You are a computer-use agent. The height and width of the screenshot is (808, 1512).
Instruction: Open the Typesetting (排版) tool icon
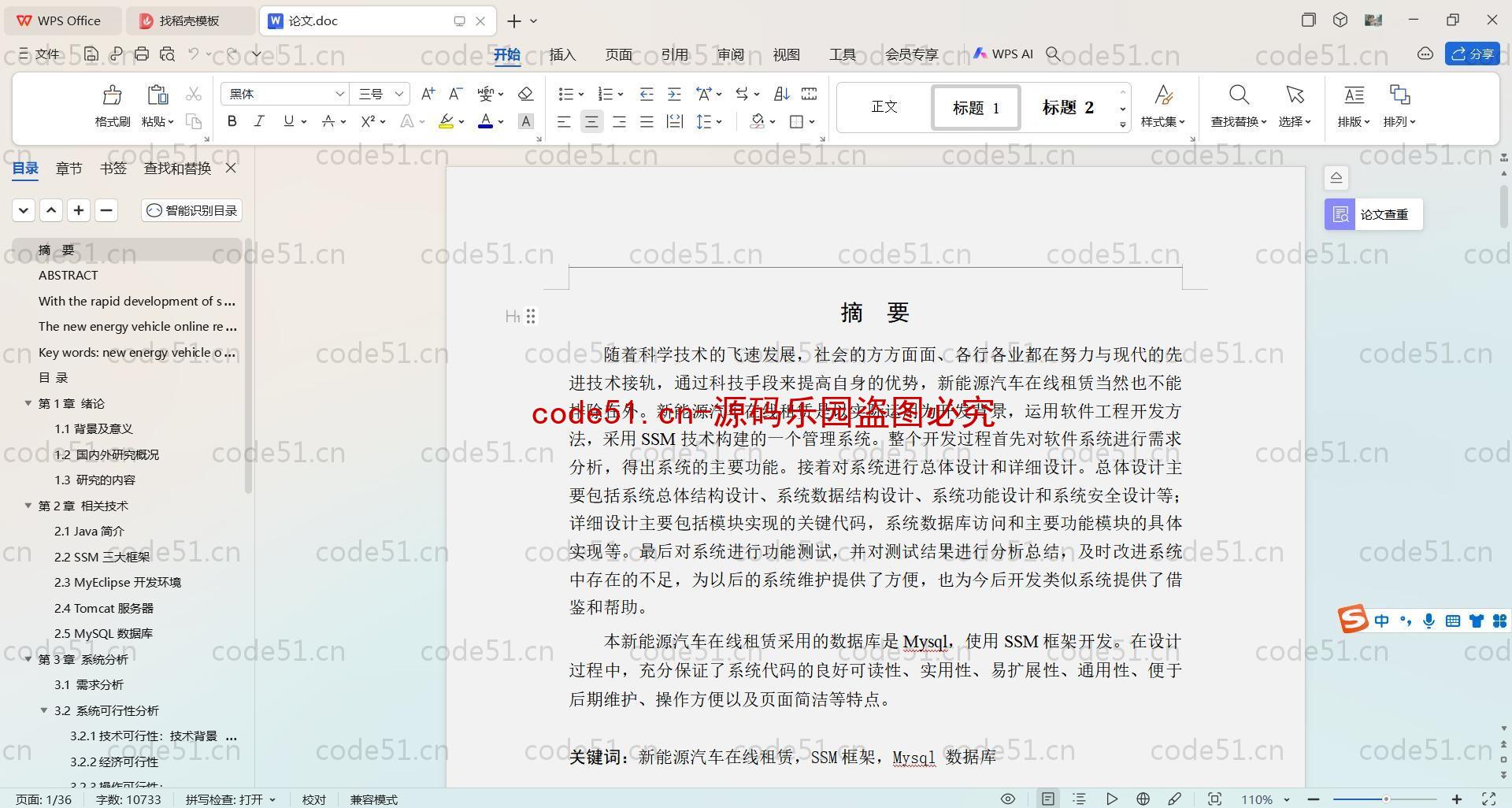coord(1354,95)
